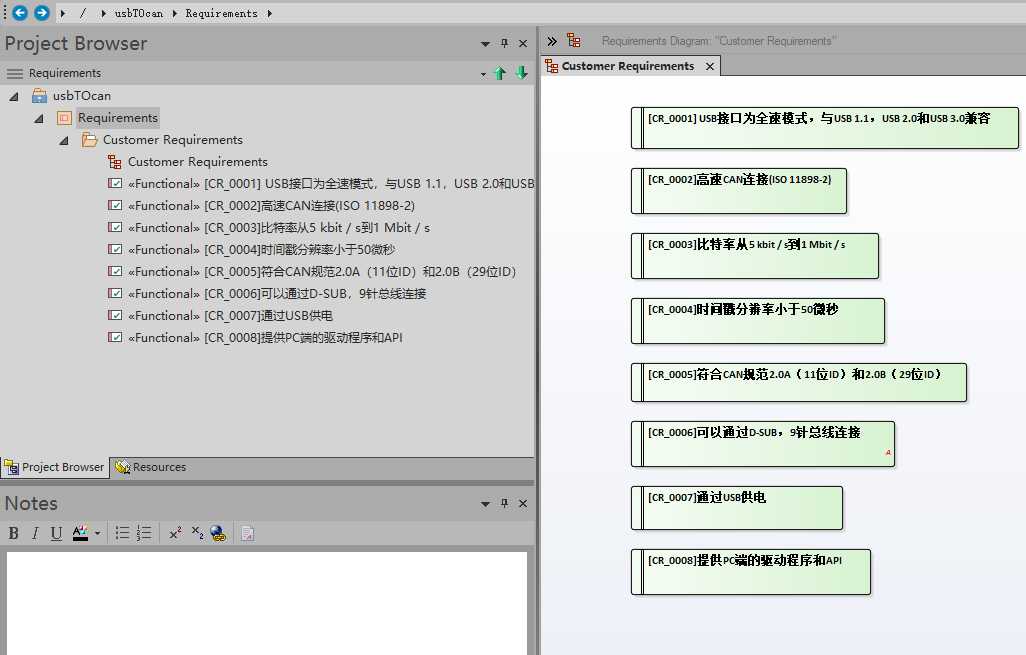Insert bulleted list in Notes
The height and width of the screenshot is (655, 1026).
pos(122,533)
